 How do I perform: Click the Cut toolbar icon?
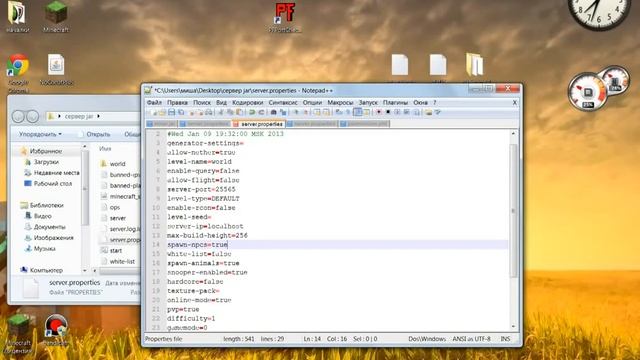point(221,112)
